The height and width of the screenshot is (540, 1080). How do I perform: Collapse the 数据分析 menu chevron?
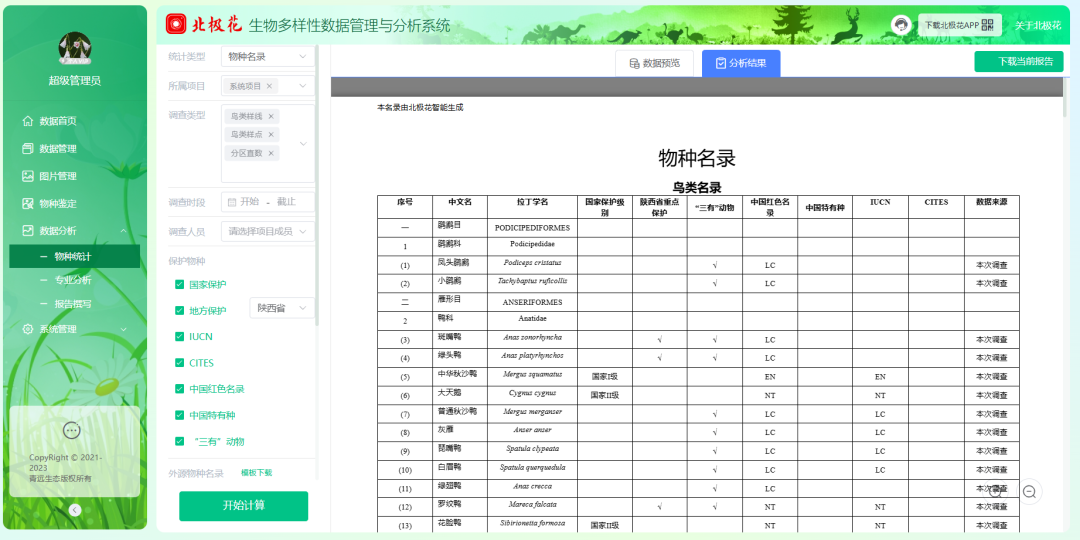pos(123,231)
